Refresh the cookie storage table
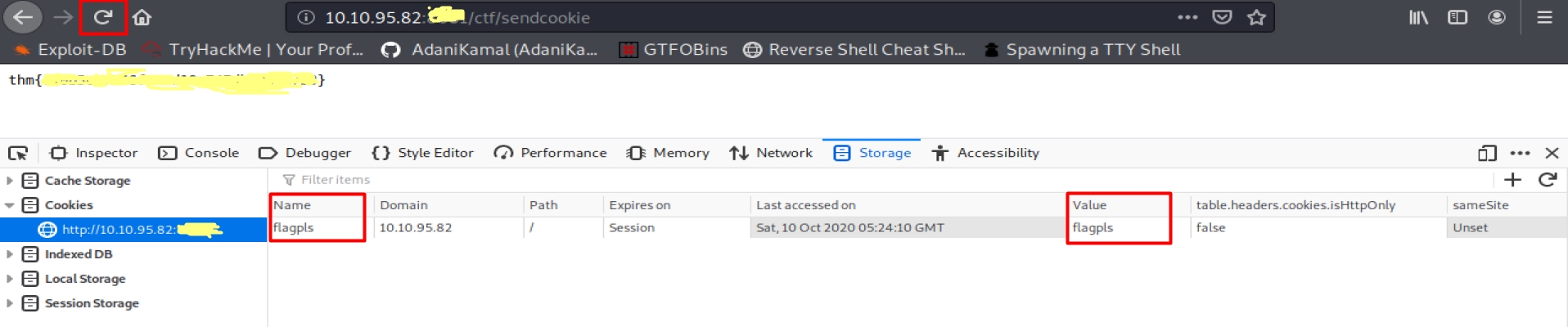 coord(1547,180)
